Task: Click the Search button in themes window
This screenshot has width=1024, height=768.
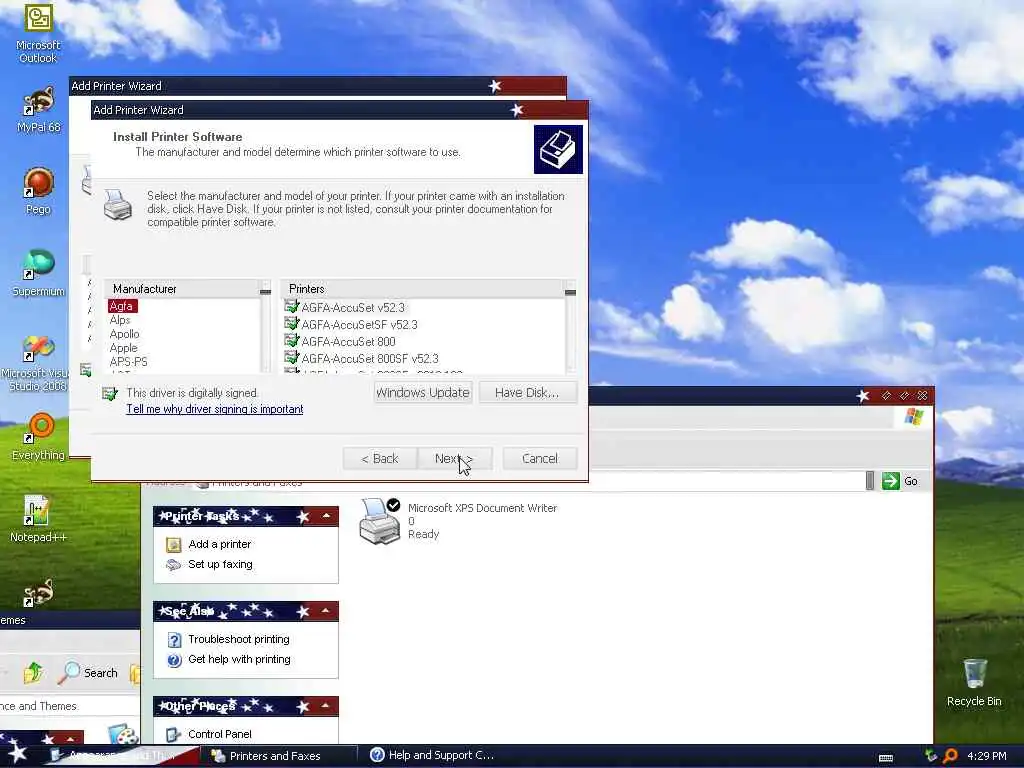Action: click(88, 673)
